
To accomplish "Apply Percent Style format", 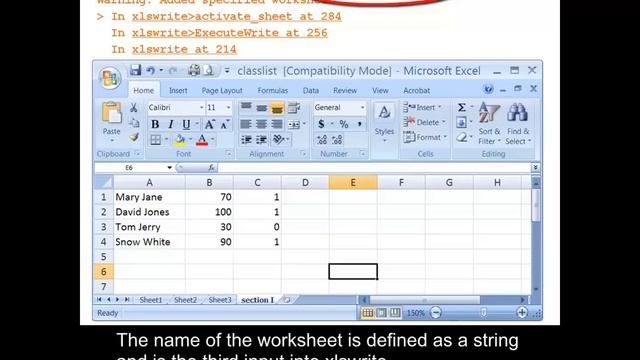I will click(344, 124).
